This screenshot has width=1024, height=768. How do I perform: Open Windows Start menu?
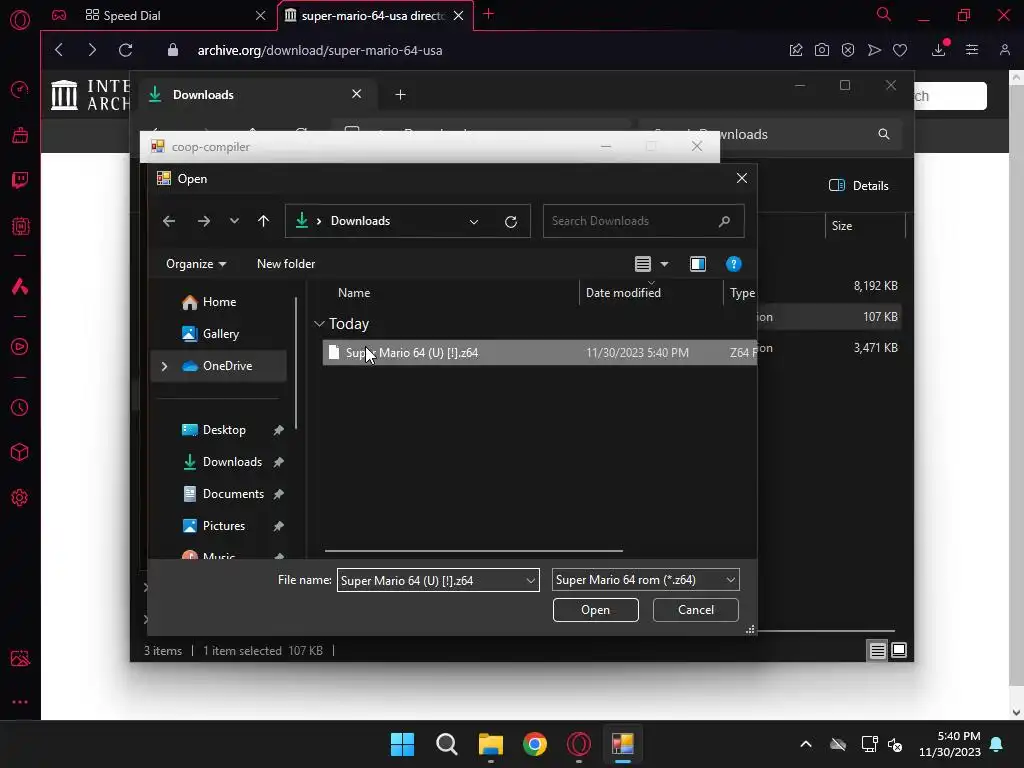[x=402, y=744]
